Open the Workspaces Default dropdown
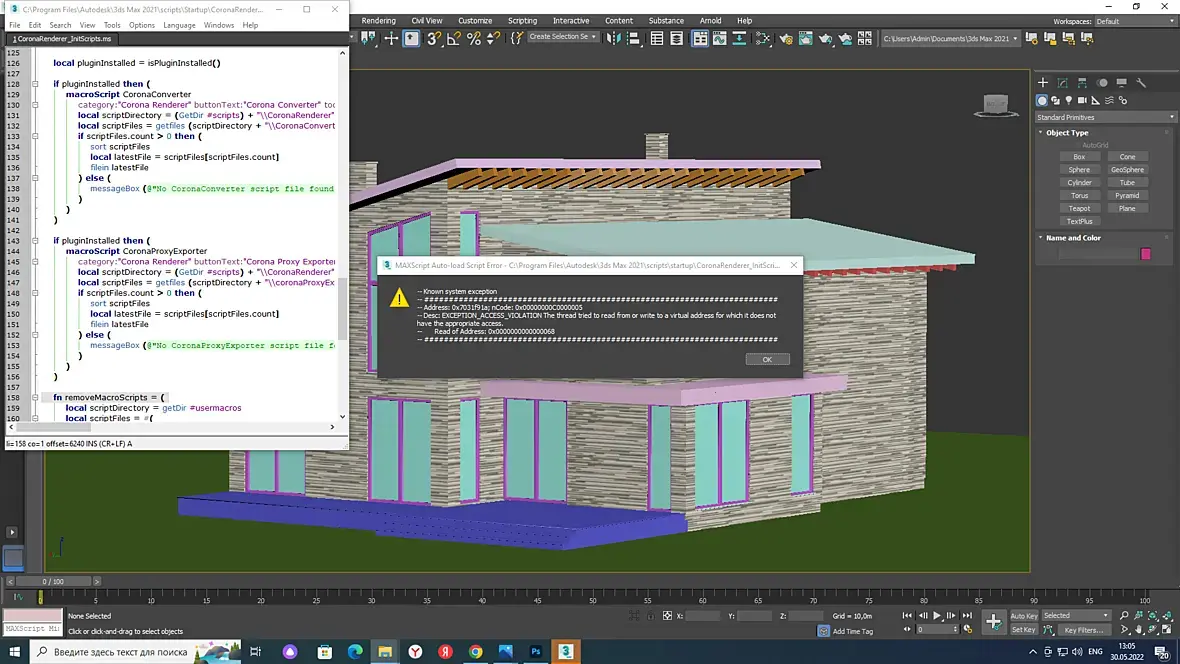Image resolution: width=1180 pixels, height=664 pixels. tap(1133, 21)
